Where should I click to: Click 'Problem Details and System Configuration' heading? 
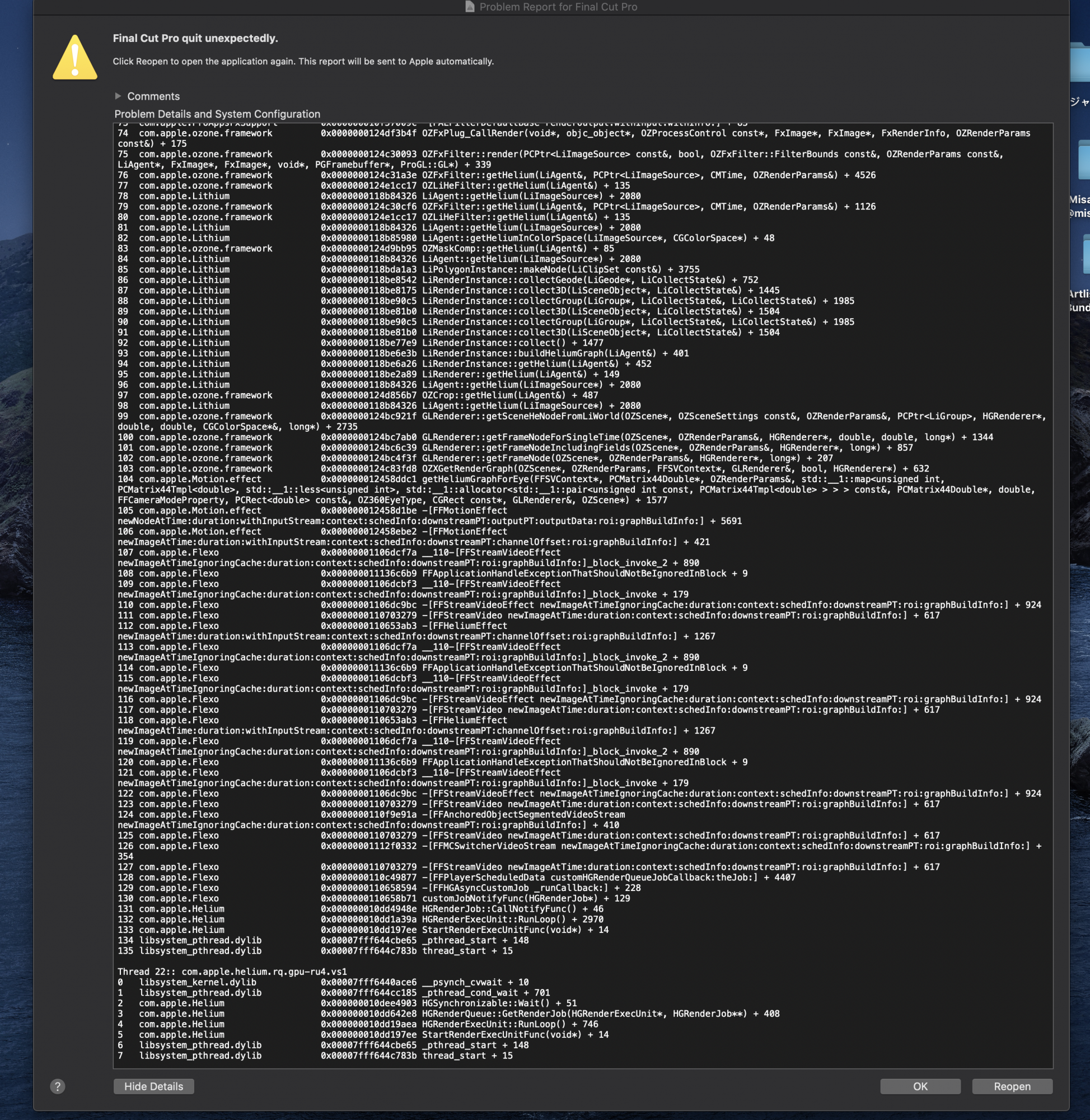218,114
